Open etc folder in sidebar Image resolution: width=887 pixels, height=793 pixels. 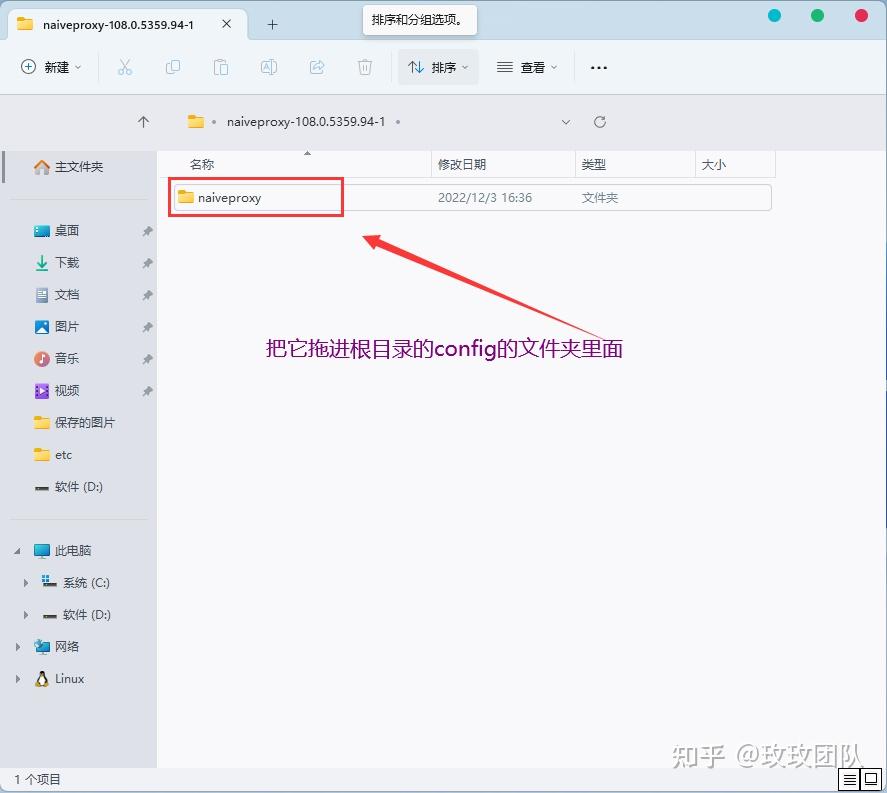point(63,455)
